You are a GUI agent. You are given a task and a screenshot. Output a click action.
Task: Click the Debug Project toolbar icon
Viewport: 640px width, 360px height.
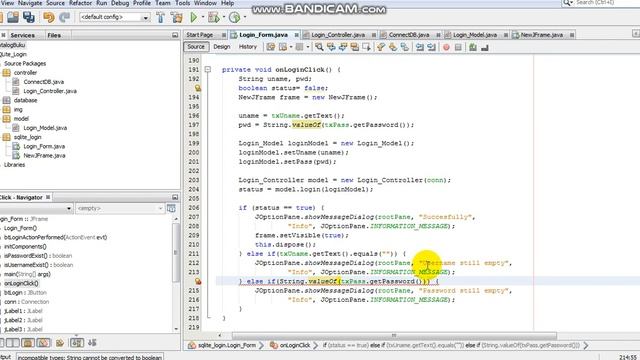(x=213, y=17)
